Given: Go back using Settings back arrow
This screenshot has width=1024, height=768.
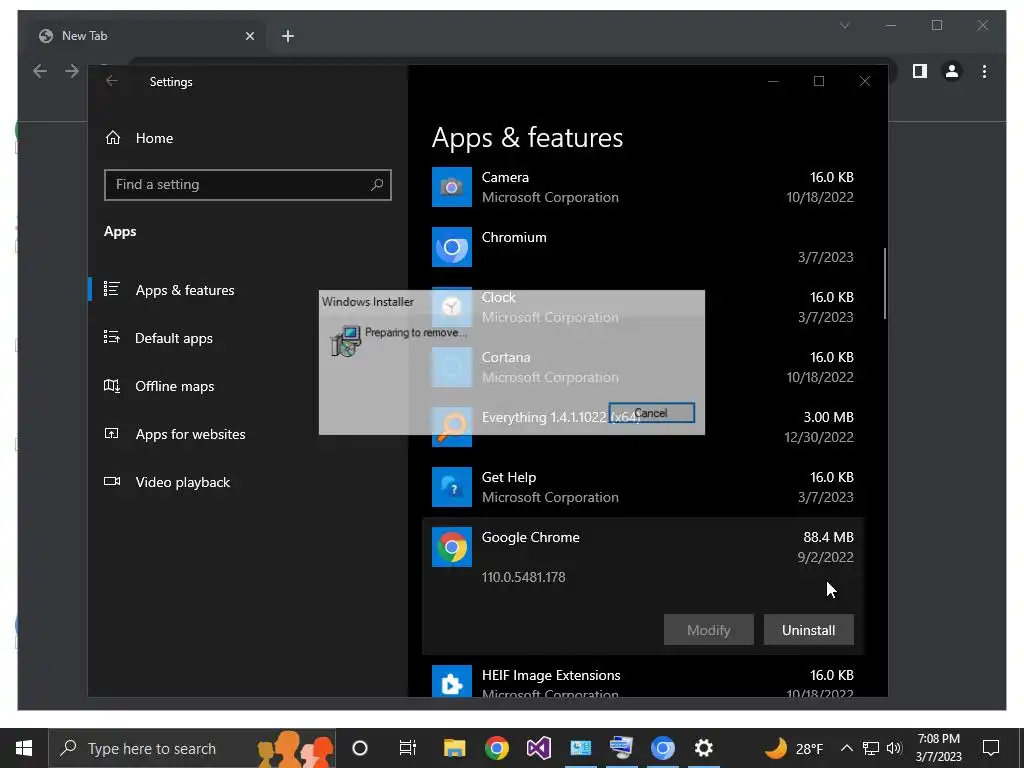Looking at the screenshot, I should pos(112,81).
